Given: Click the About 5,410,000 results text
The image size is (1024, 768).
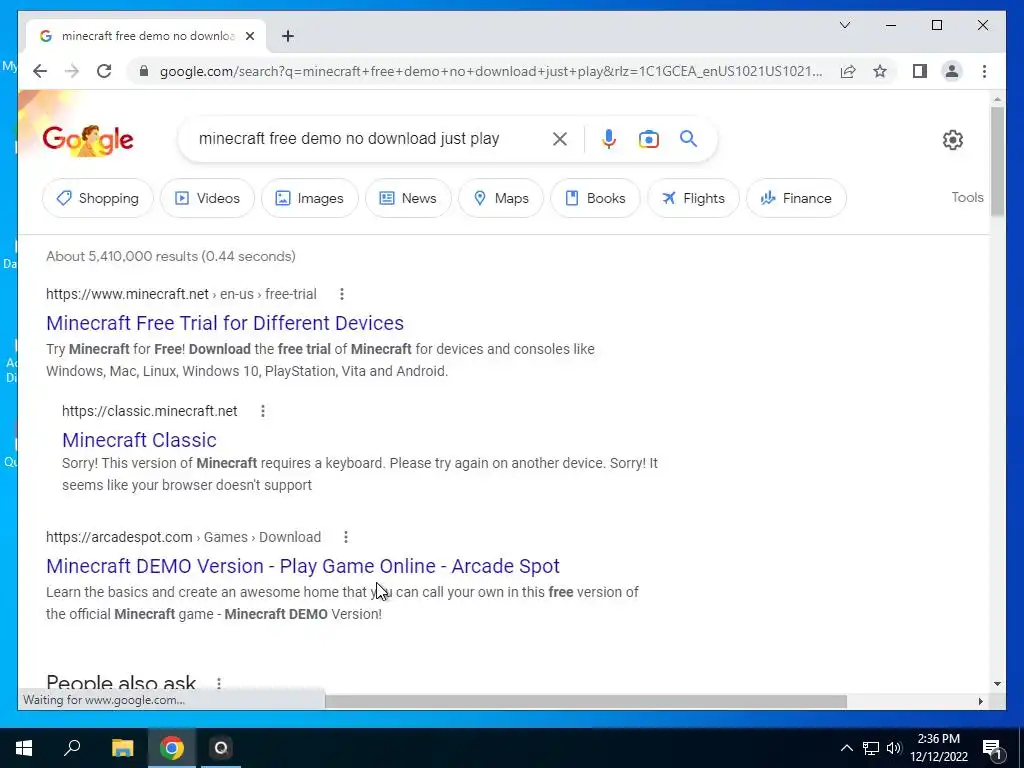Looking at the screenshot, I should (x=170, y=256).
